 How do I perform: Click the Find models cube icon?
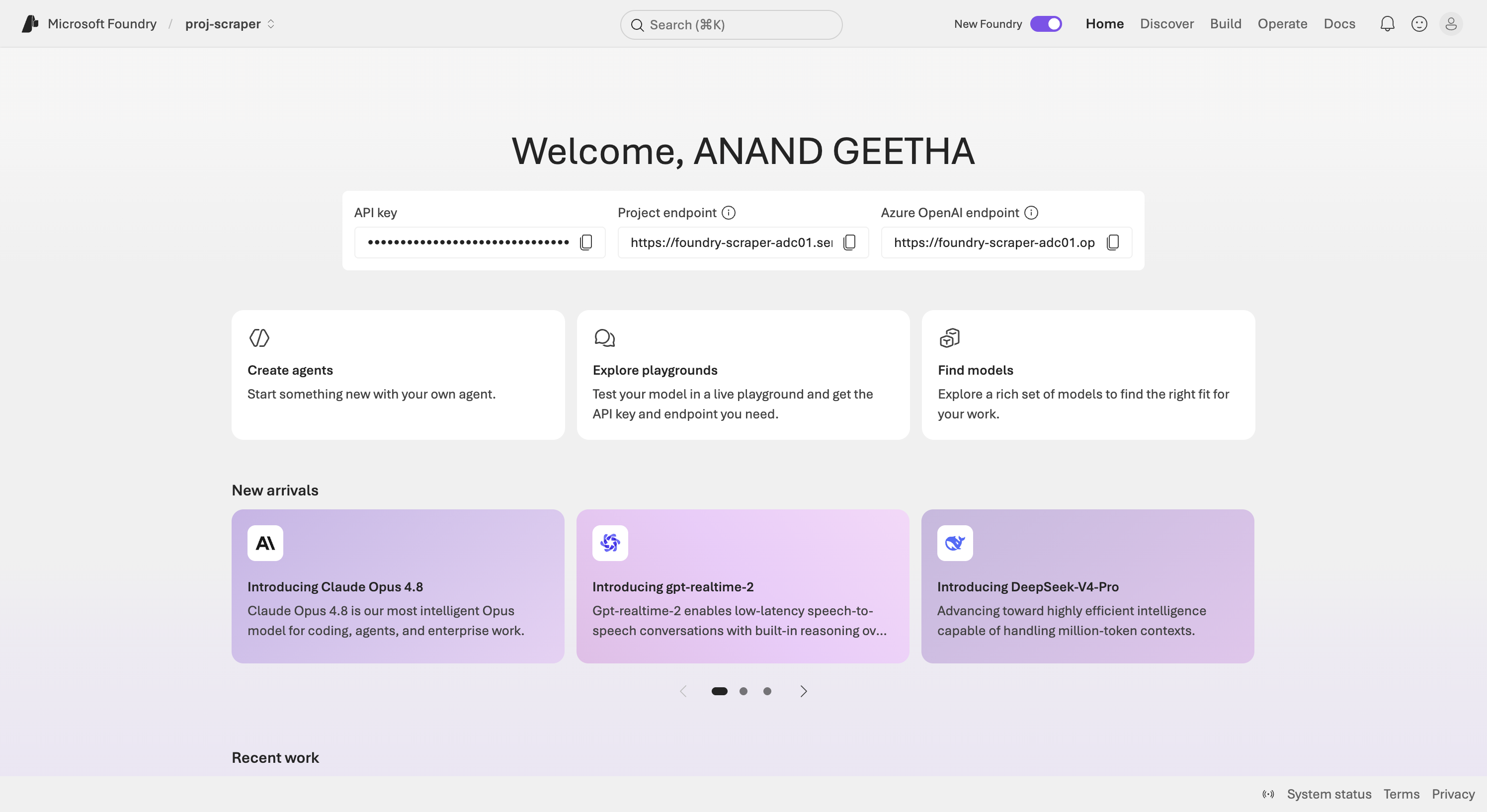pyautogui.click(x=950, y=337)
